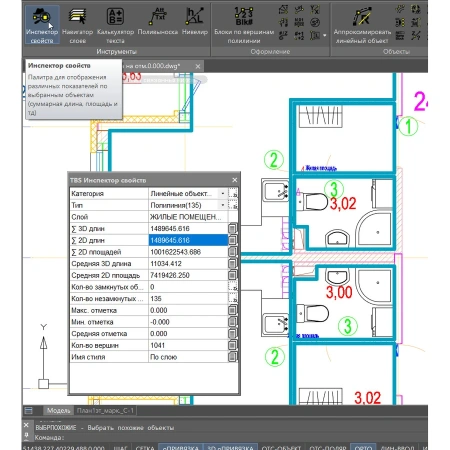
Task: Click the Z/? slash icon in Объекты
Action: coord(416,35)
